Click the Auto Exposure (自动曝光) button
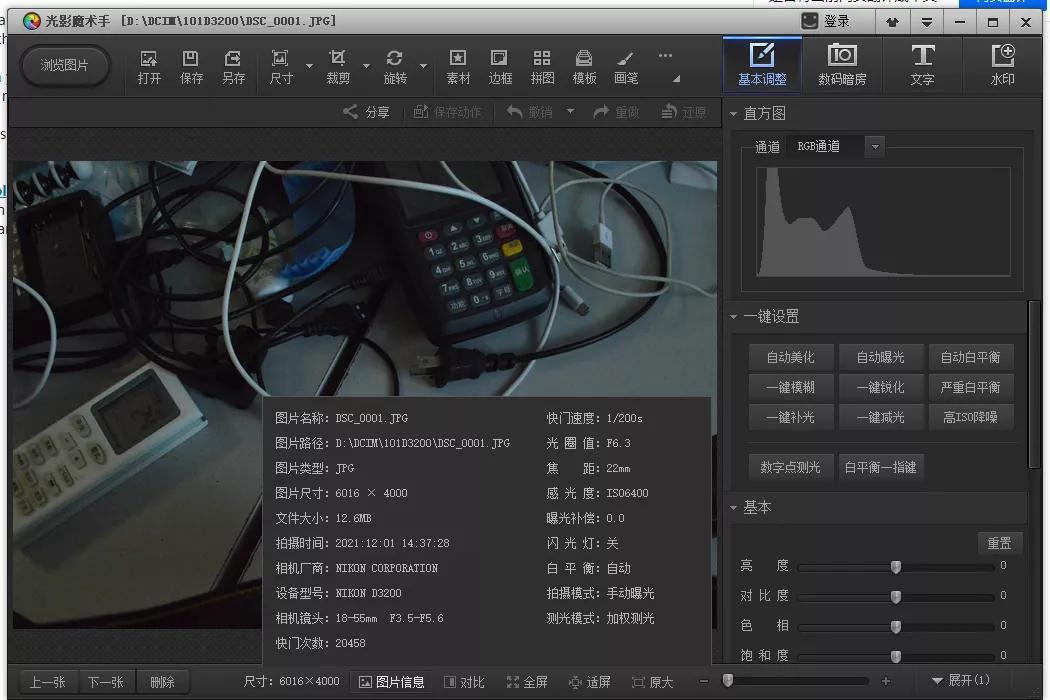Image resolution: width=1050 pixels, height=700 pixels. 880,357
